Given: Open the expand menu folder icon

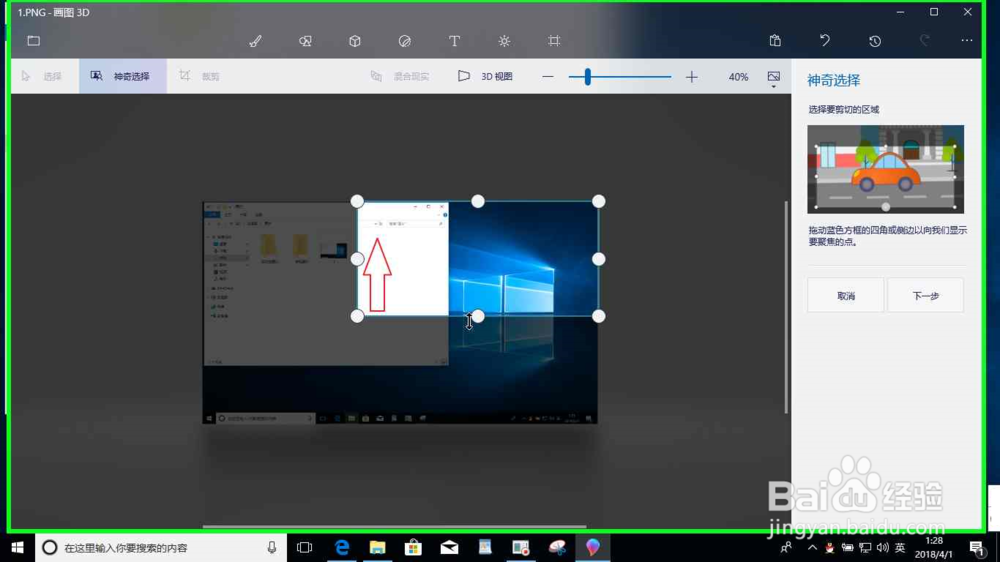Looking at the screenshot, I should (34, 41).
